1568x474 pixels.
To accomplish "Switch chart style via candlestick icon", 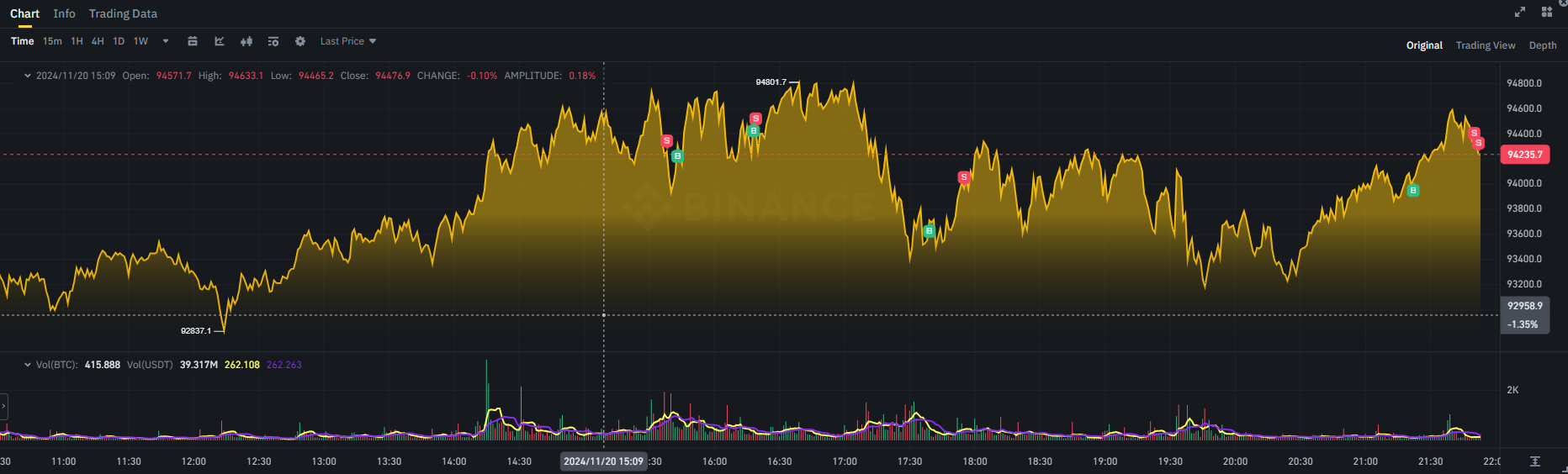I will point(246,41).
